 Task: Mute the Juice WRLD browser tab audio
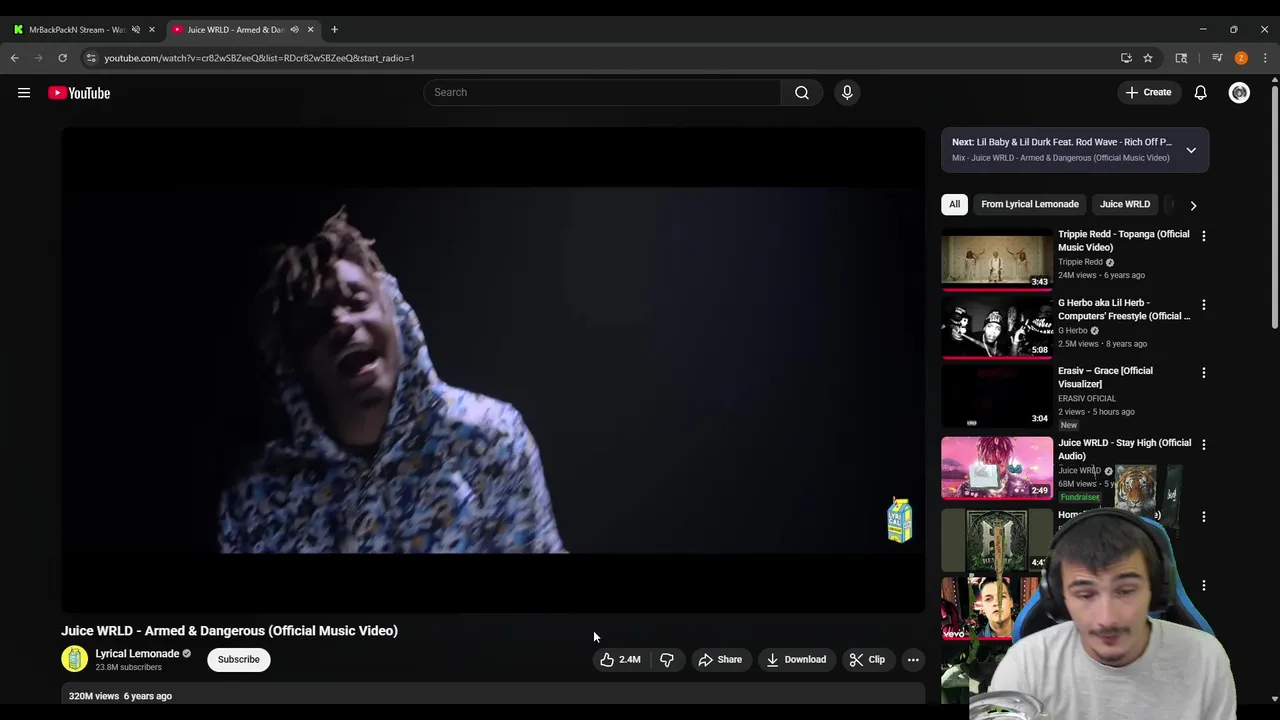click(x=294, y=29)
